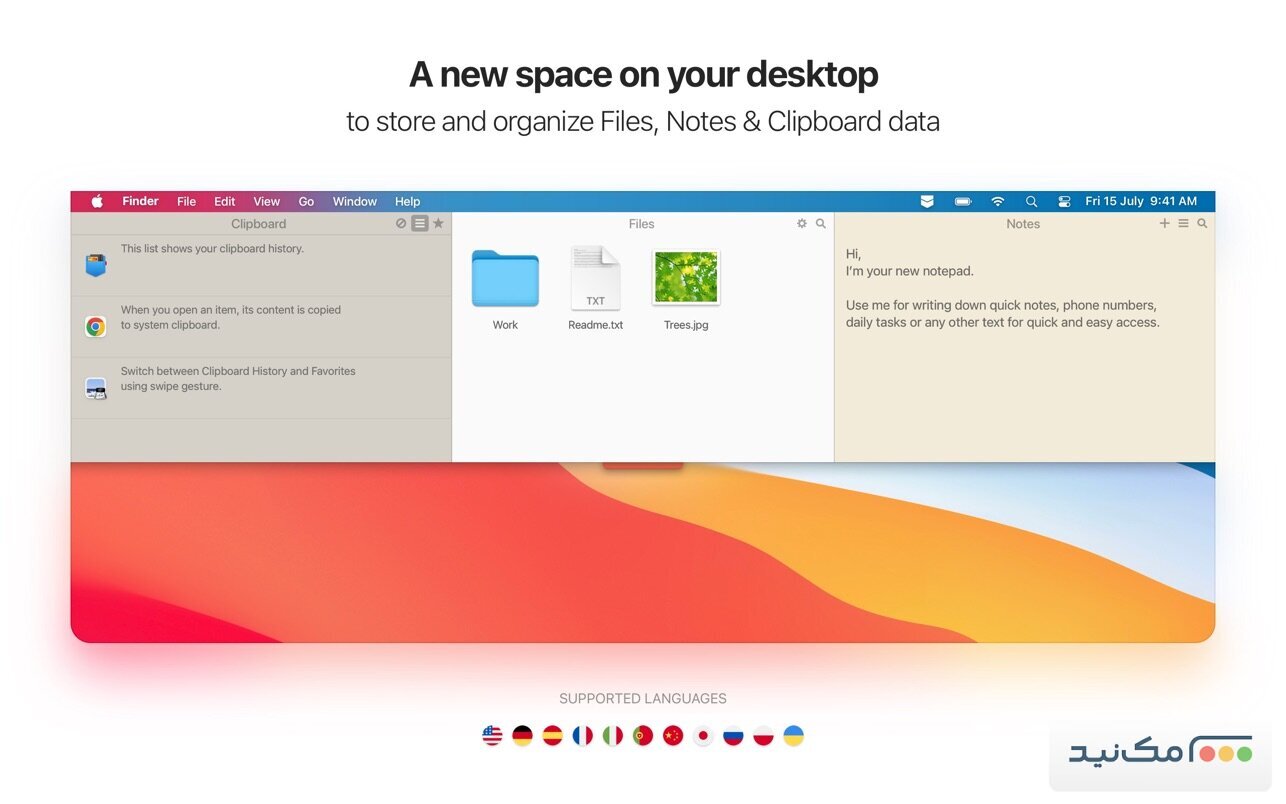1286x804 pixels.
Task: Open Spotlight search in menu bar
Action: point(1031,201)
